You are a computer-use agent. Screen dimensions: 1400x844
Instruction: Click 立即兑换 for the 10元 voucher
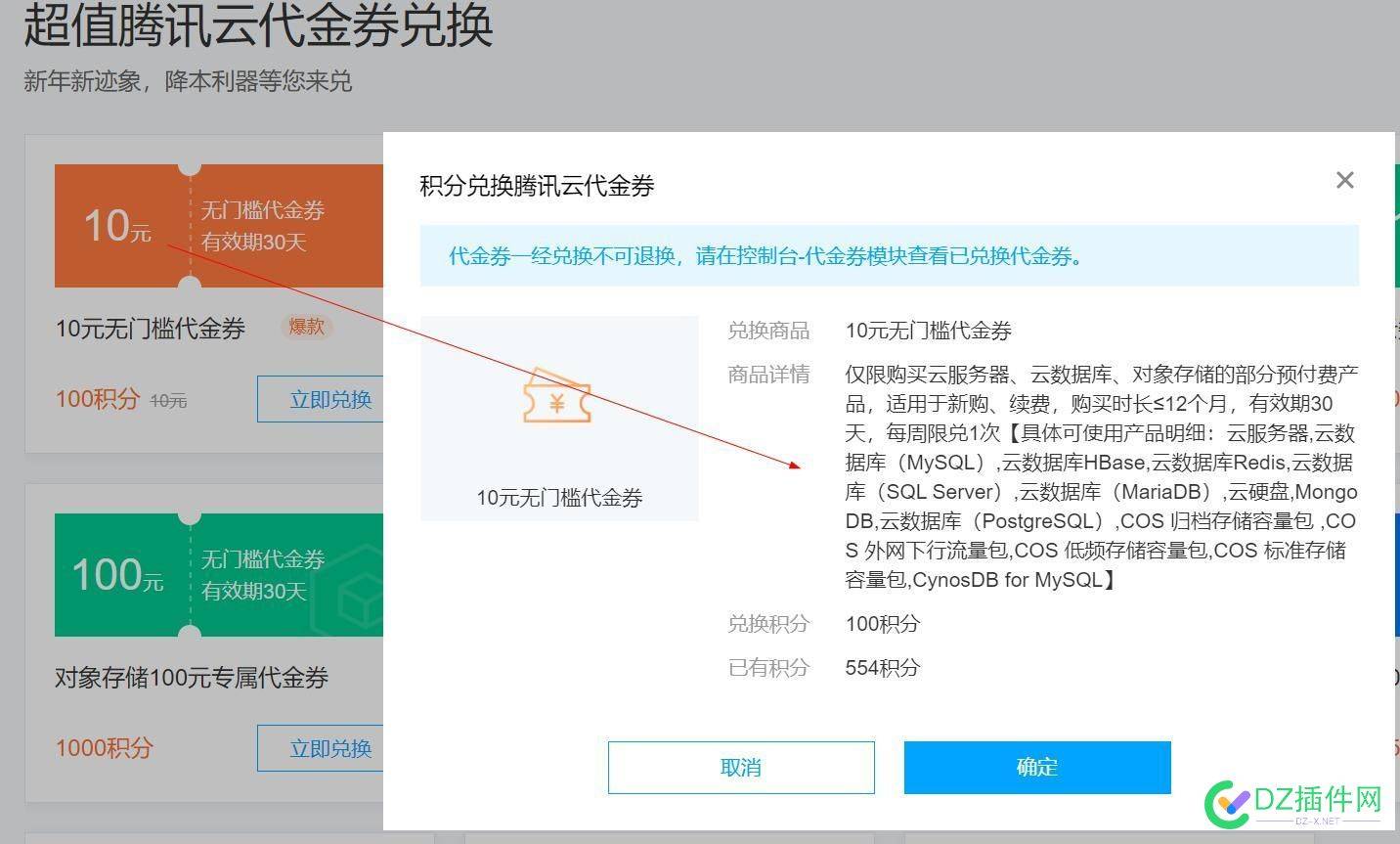321,399
